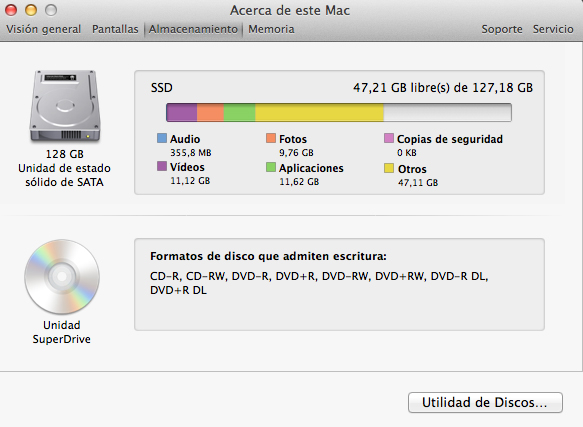The height and width of the screenshot is (427, 583).
Task: Click the yellow Otros segment in storage bar
Action: pos(319,112)
